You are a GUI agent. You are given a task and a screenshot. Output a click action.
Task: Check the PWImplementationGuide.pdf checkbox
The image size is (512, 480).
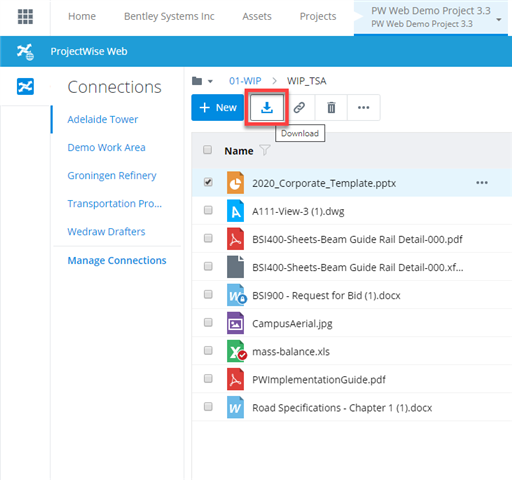pos(208,378)
